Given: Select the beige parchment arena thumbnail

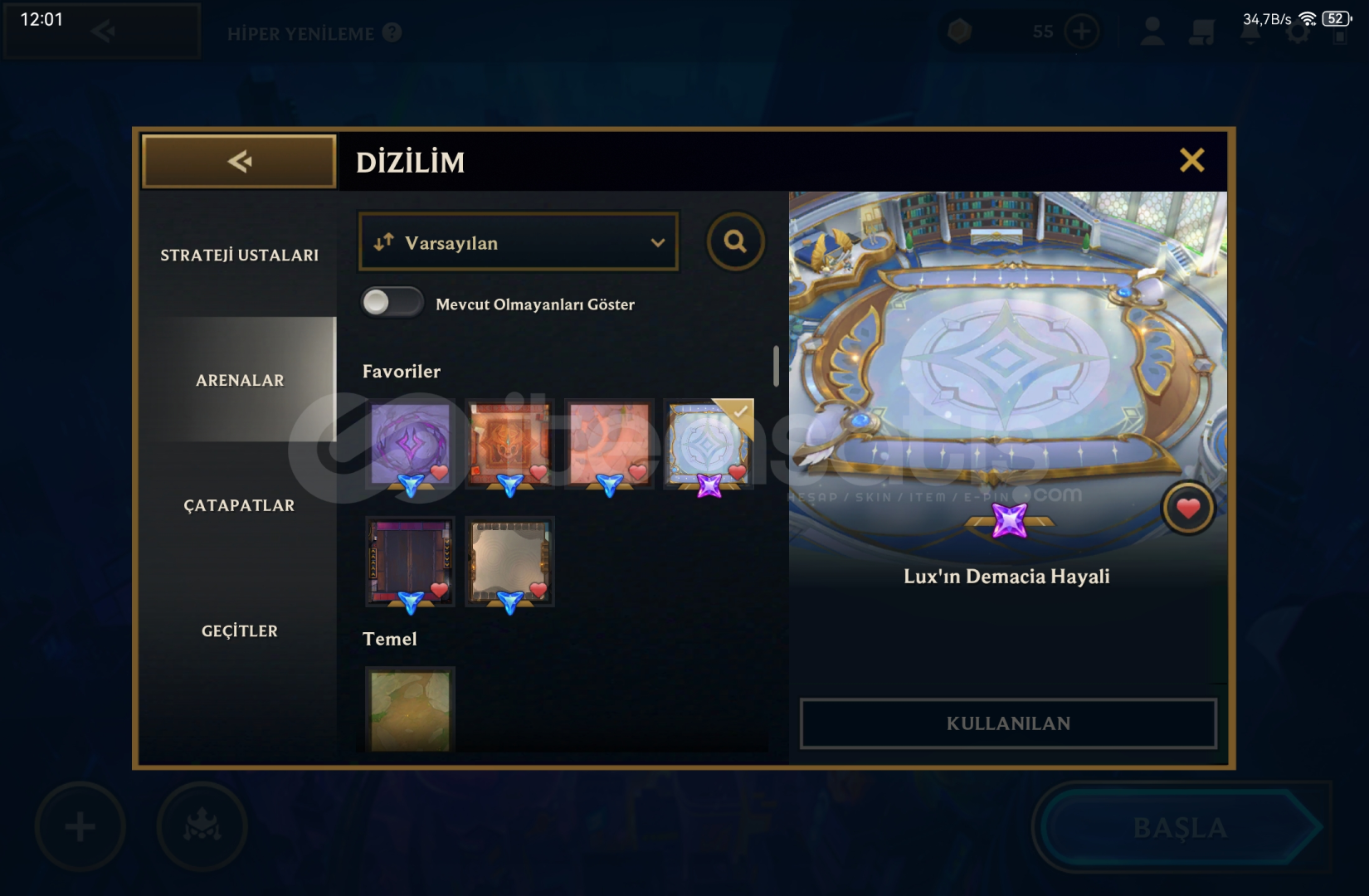Looking at the screenshot, I should point(509,562).
